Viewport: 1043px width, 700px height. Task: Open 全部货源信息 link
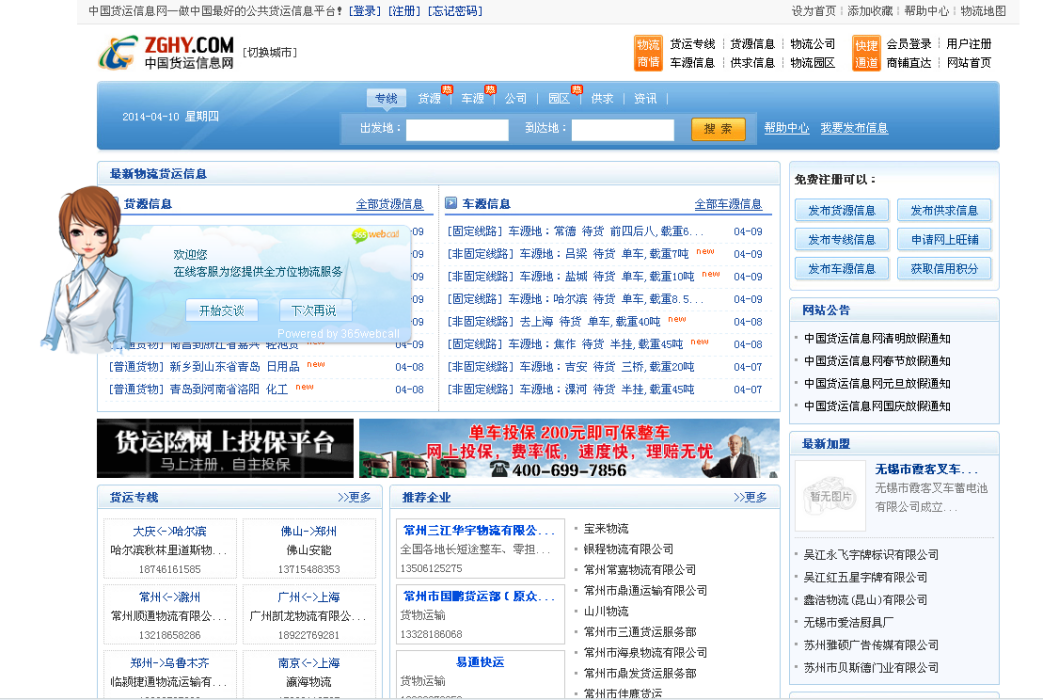[389, 204]
